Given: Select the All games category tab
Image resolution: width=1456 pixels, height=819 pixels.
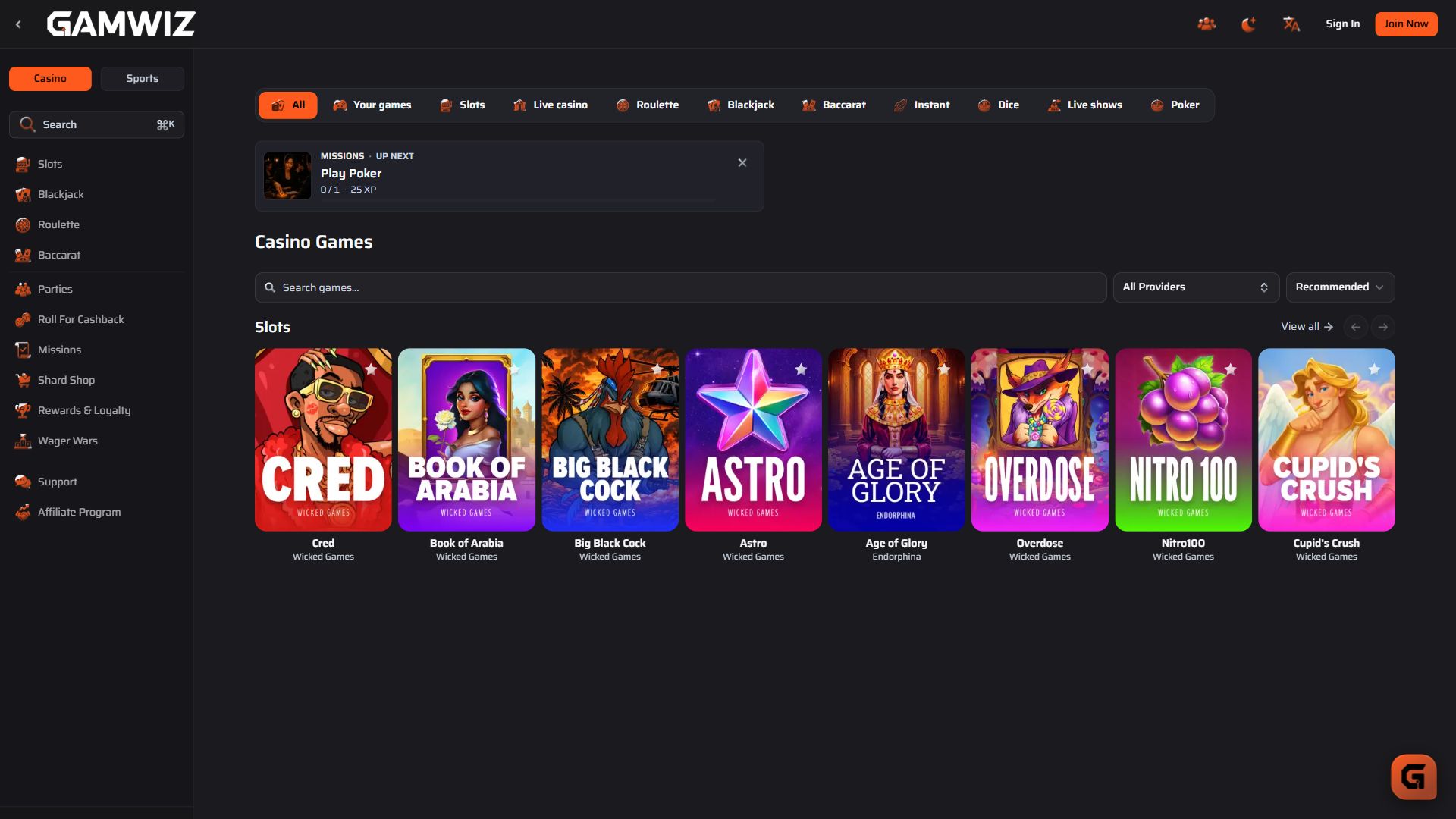Looking at the screenshot, I should coord(287,105).
